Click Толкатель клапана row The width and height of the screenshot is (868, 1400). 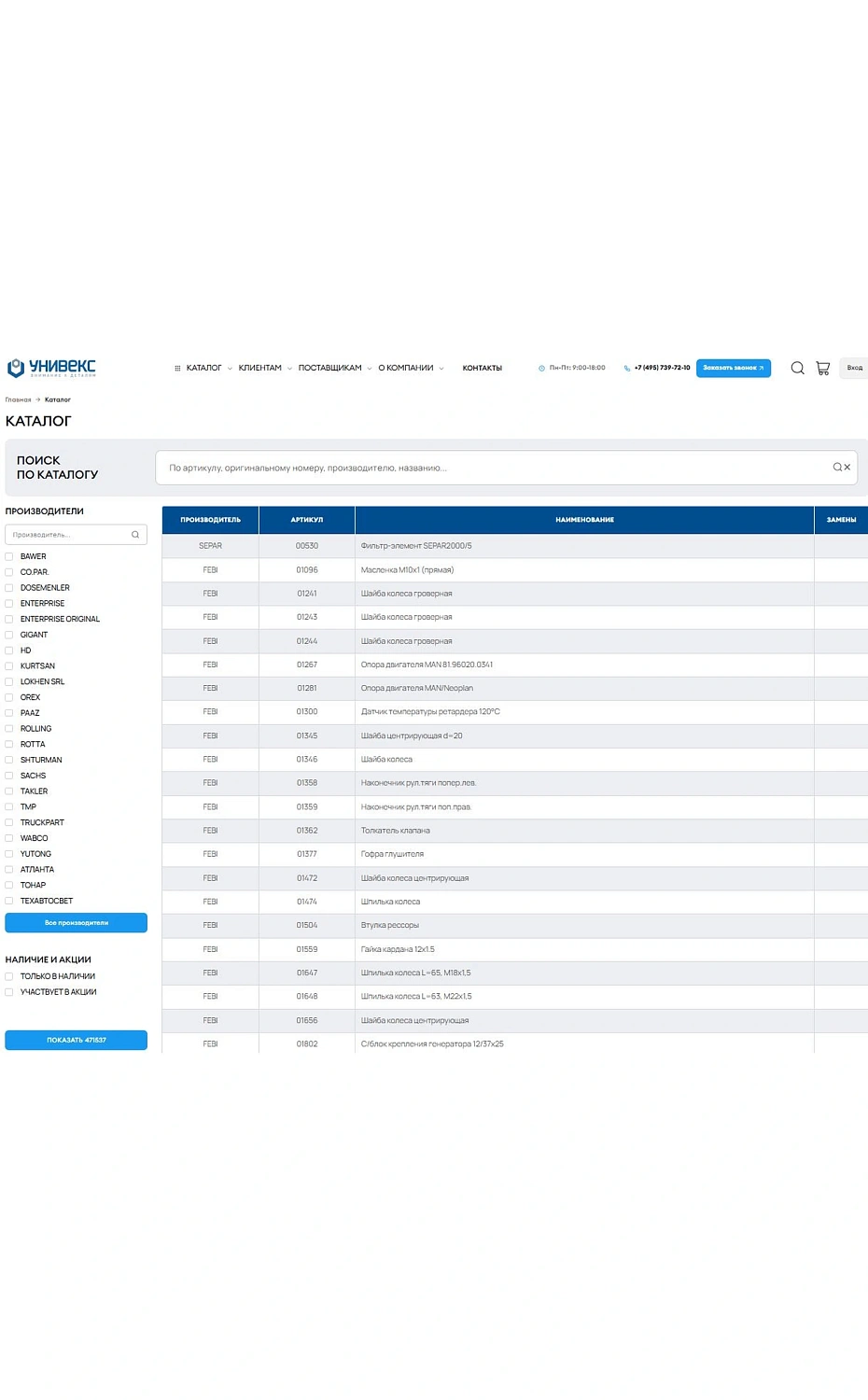pos(396,831)
